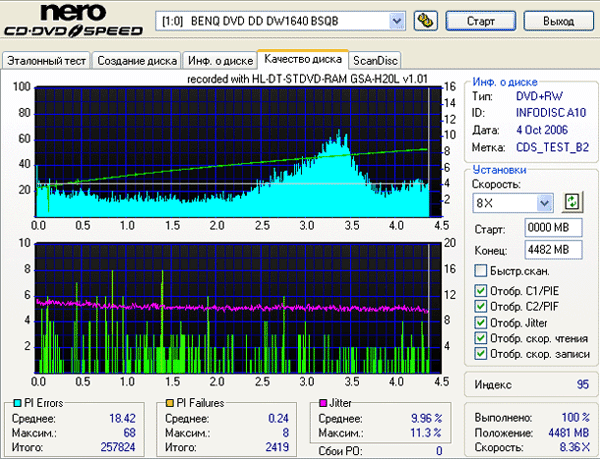Disable Отобр. скор. чтения checkbox

click(481, 339)
